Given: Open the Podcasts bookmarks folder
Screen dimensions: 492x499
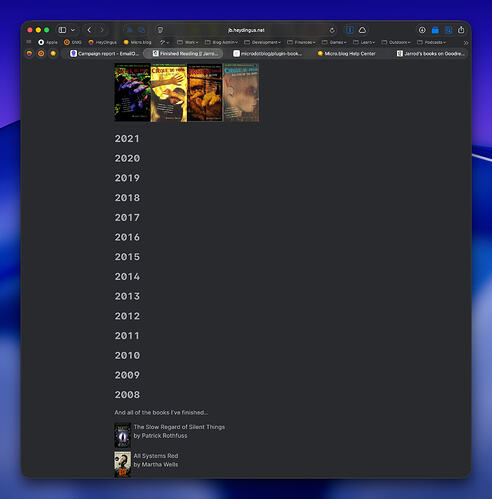Looking at the screenshot, I should coord(431,42).
